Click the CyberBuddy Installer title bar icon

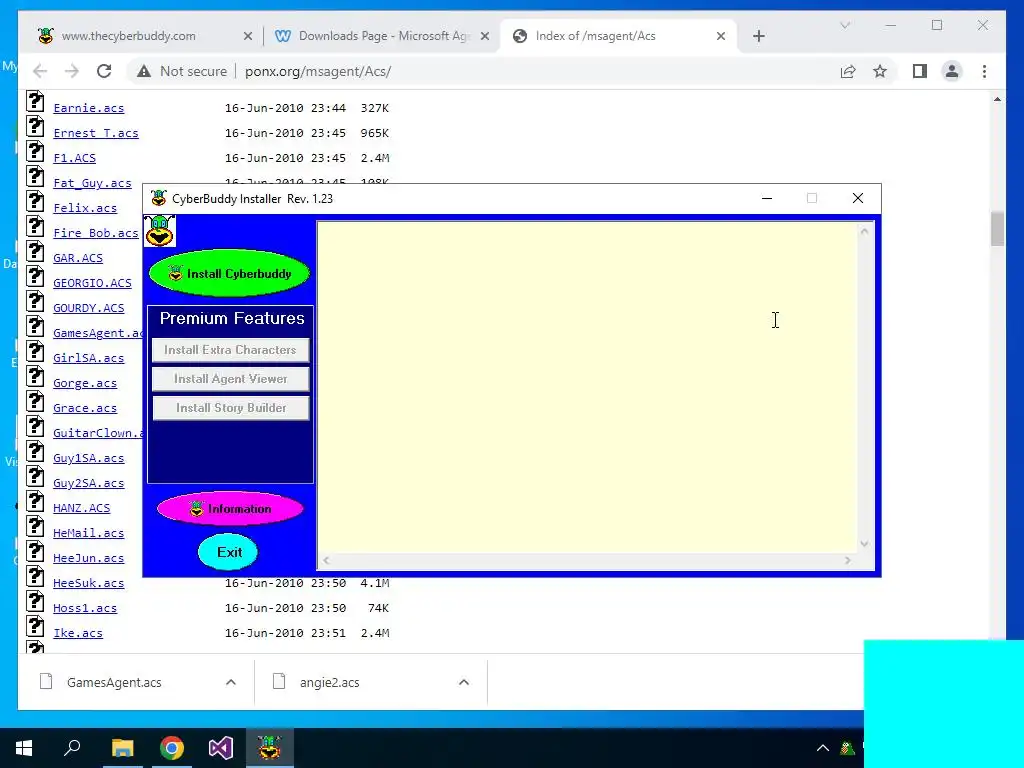(158, 199)
